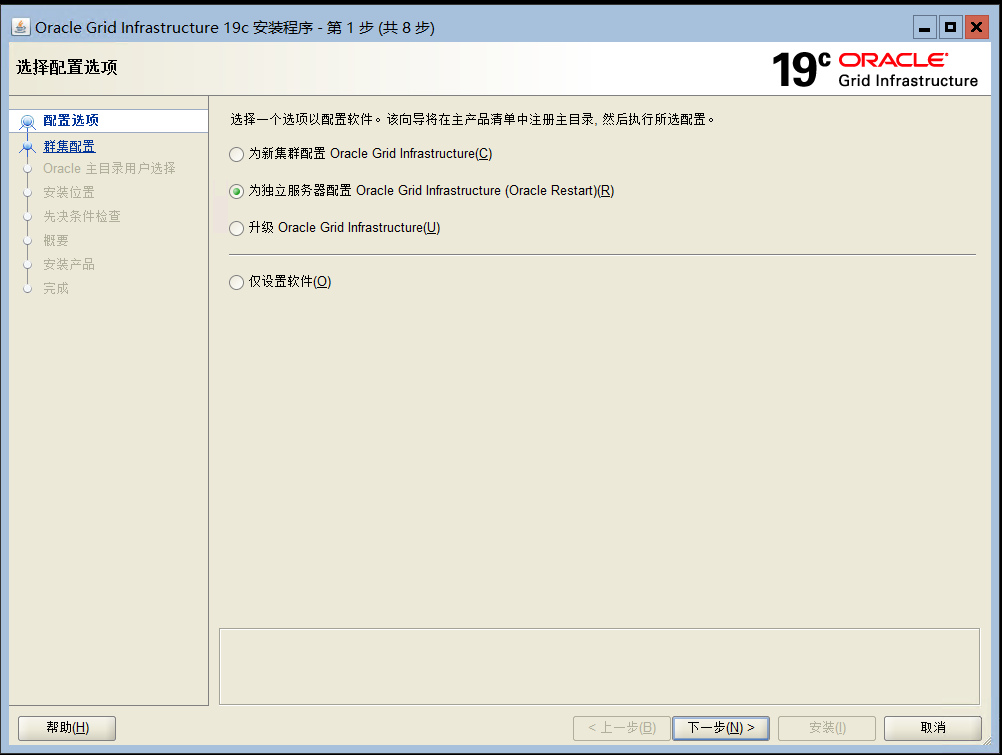Choose the upgrade Oracle Grid Infrastructure option
The width and height of the screenshot is (1002, 755).
coord(236,228)
